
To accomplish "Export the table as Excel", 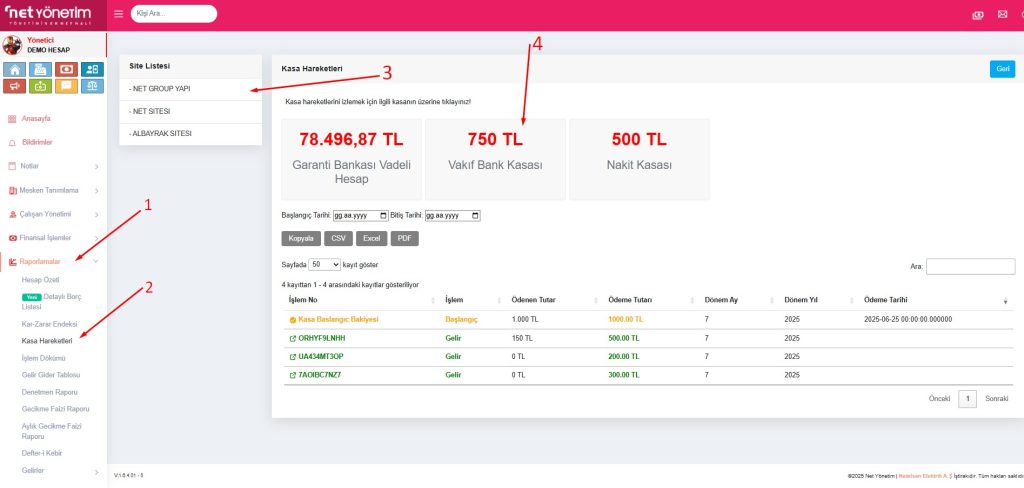I will coord(371,239).
